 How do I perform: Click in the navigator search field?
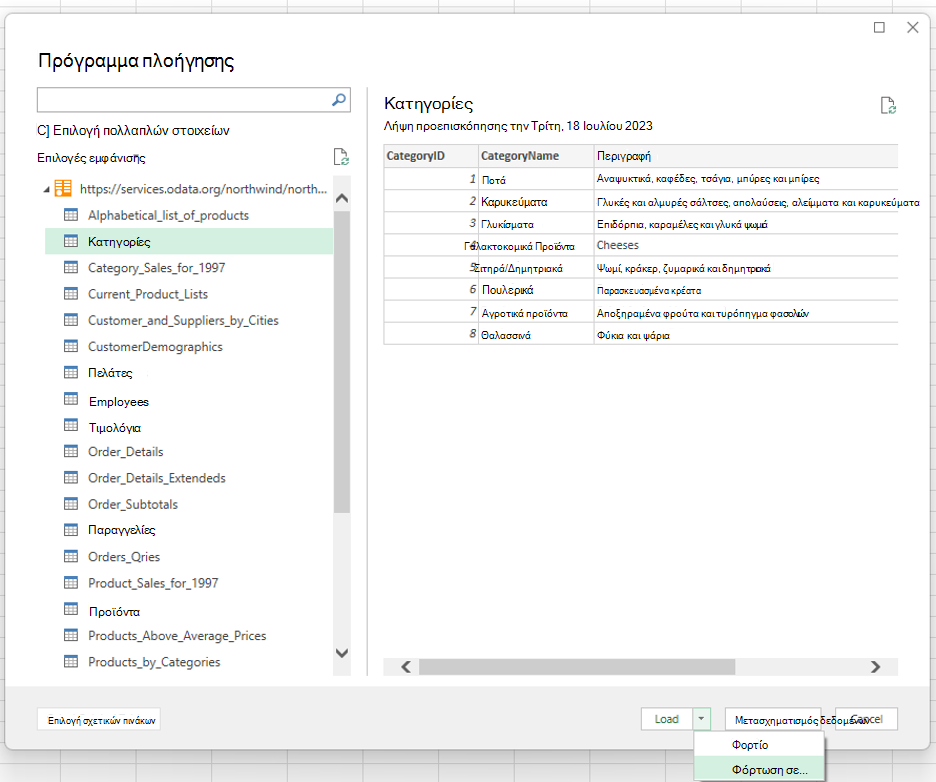[184, 100]
